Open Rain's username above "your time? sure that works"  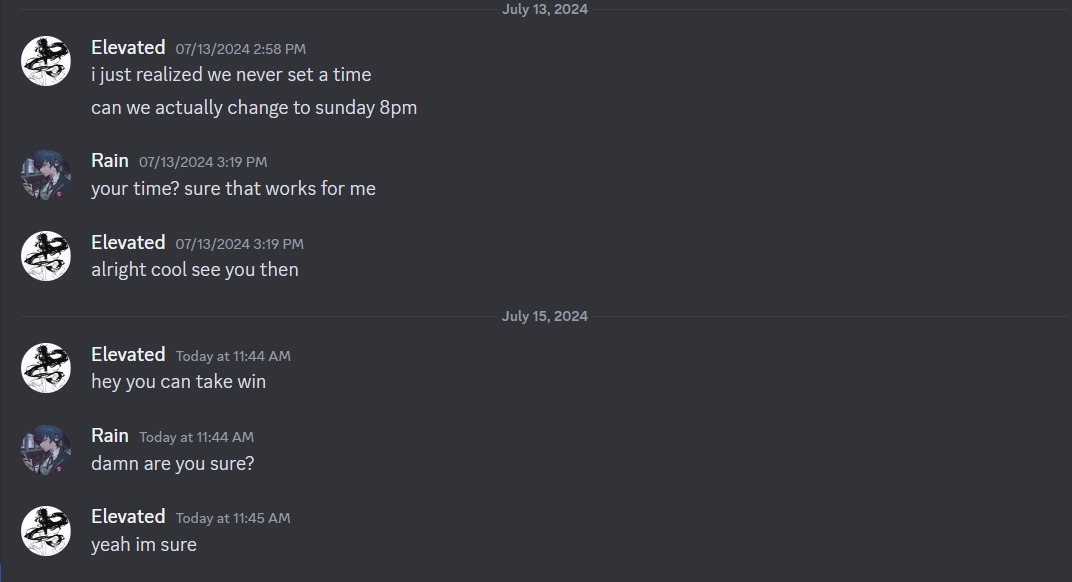click(x=110, y=161)
